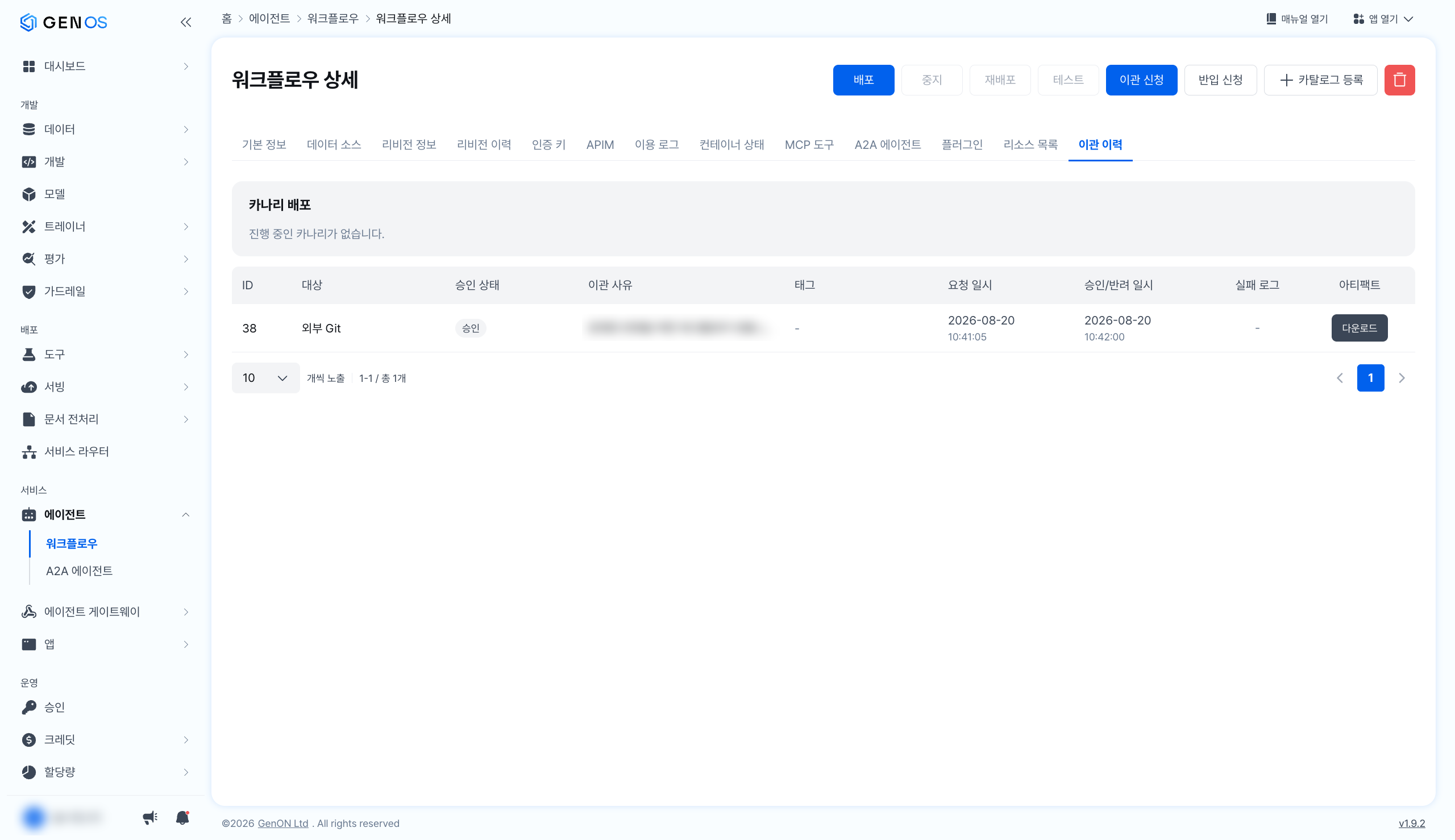The width and height of the screenshot is (1455, 840).
Task: Open the notification bell icon
Action: (x=182, y=817)
